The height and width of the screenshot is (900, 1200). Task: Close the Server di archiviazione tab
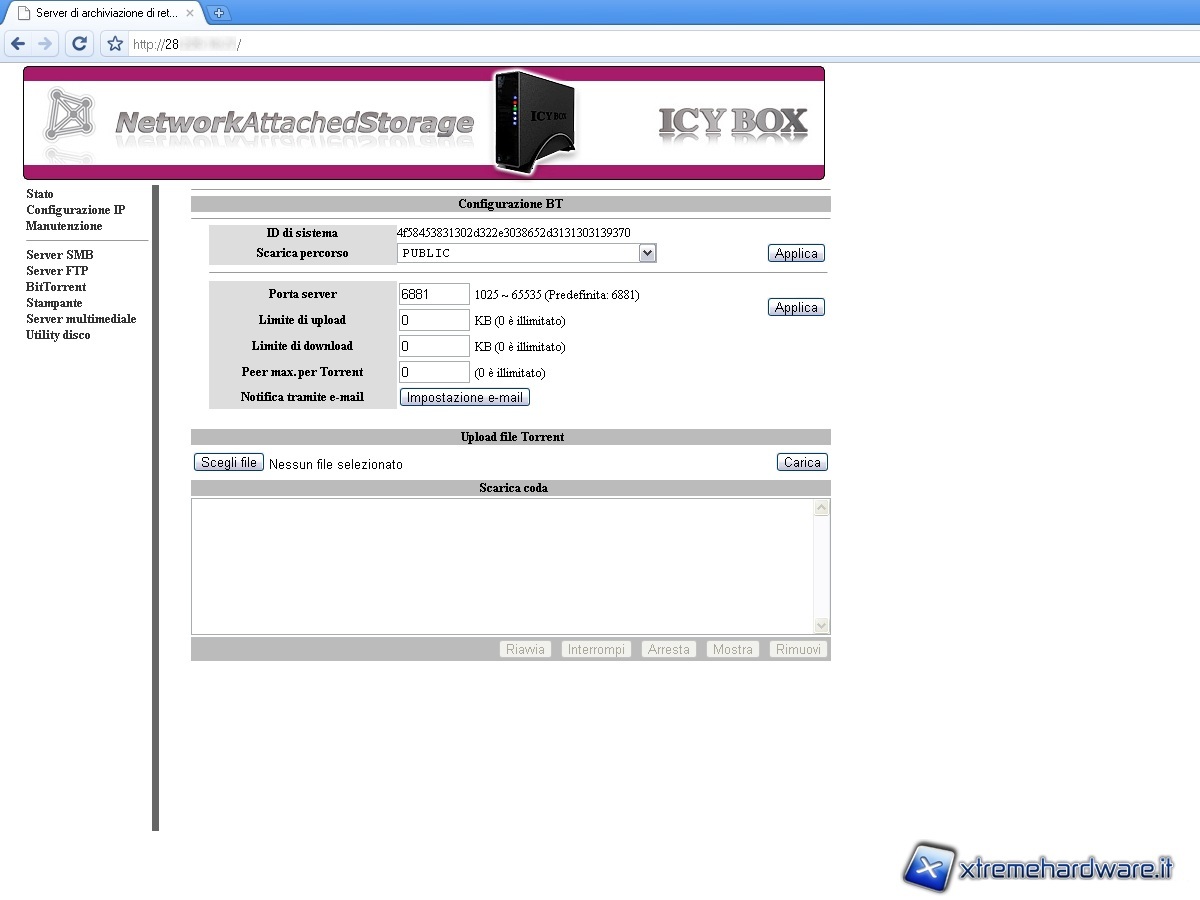point(190,13)
